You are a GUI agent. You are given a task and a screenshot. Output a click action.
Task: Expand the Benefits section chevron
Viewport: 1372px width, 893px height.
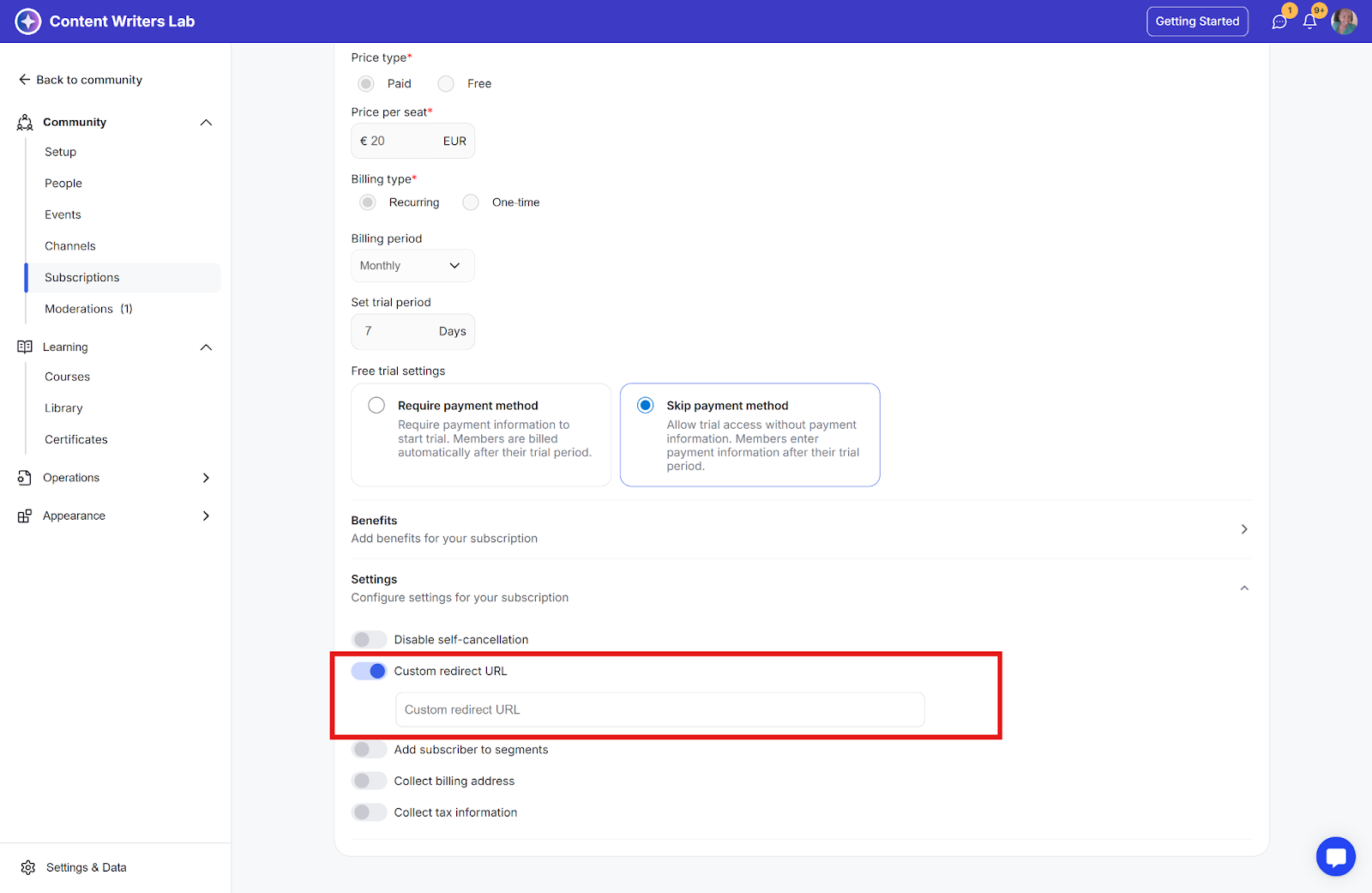[x=1244, y=529]
